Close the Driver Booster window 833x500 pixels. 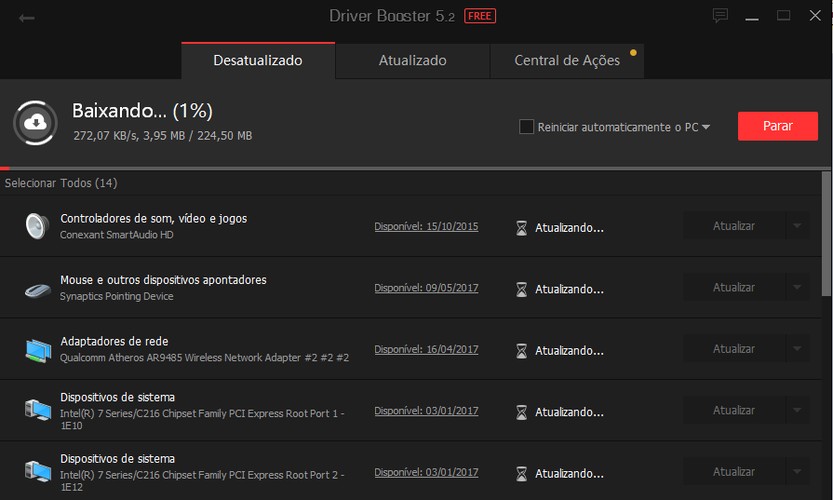tap(815, 15)
